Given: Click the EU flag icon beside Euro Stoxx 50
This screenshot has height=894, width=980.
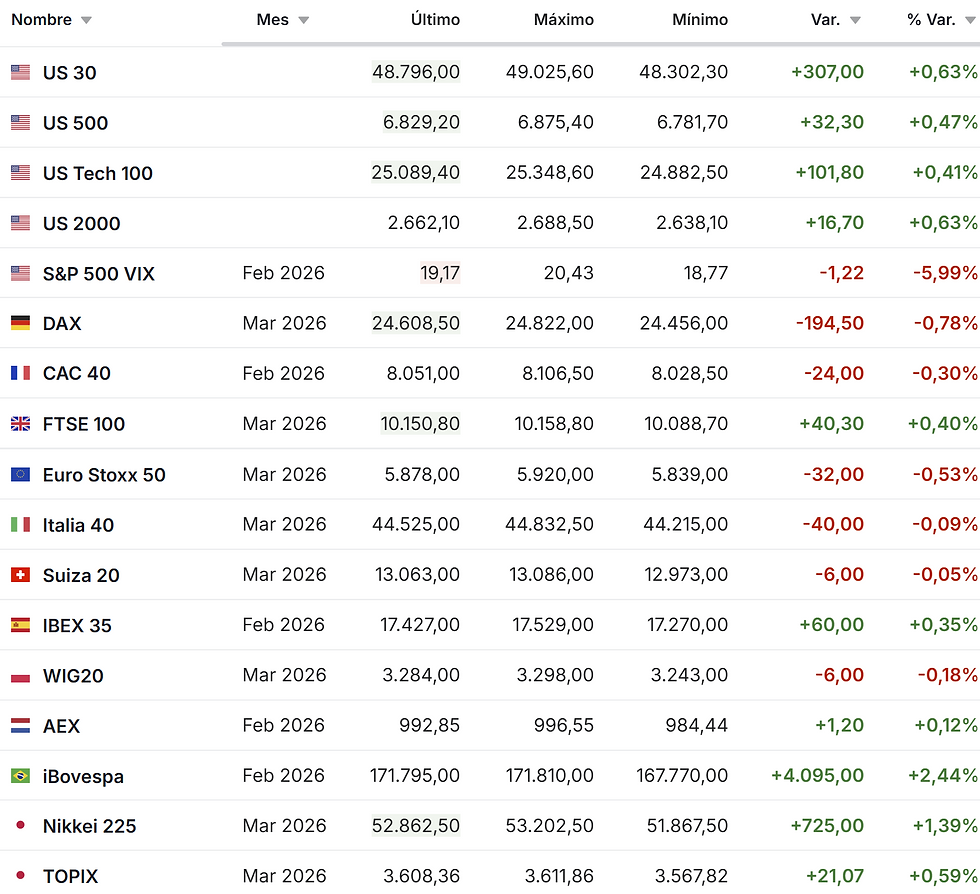Looking at the screenshot, I should click(x=20, y=474).
